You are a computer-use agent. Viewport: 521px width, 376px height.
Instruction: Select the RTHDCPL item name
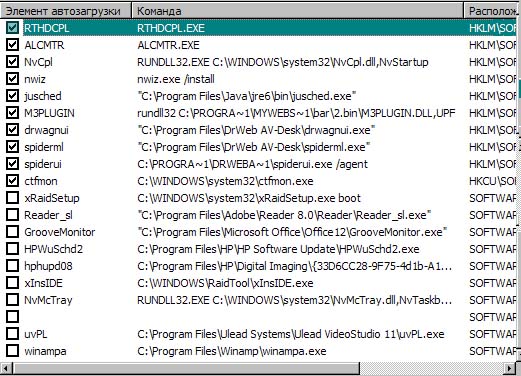47,28
